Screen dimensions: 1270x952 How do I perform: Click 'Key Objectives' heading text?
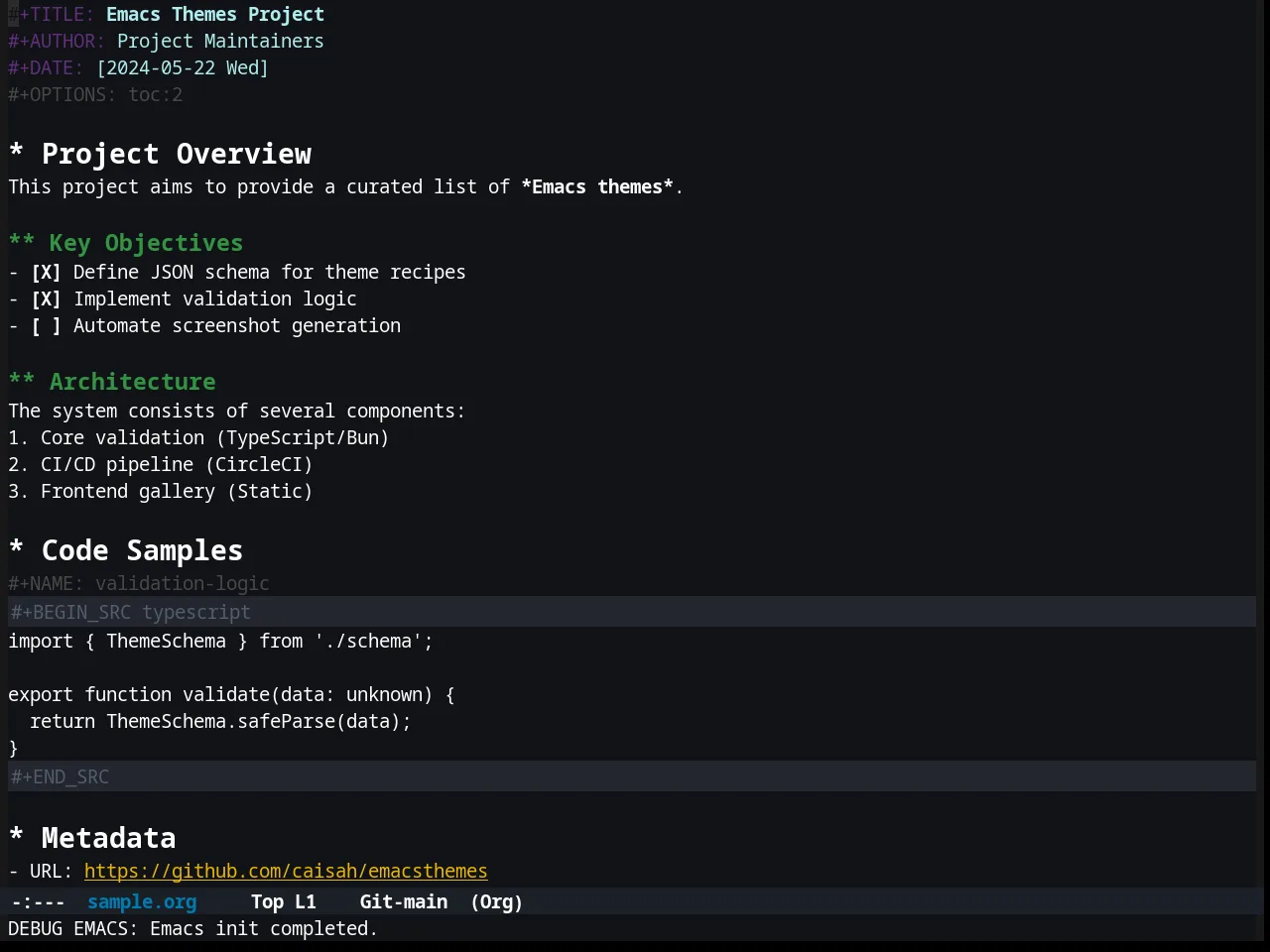coord(146,242)
